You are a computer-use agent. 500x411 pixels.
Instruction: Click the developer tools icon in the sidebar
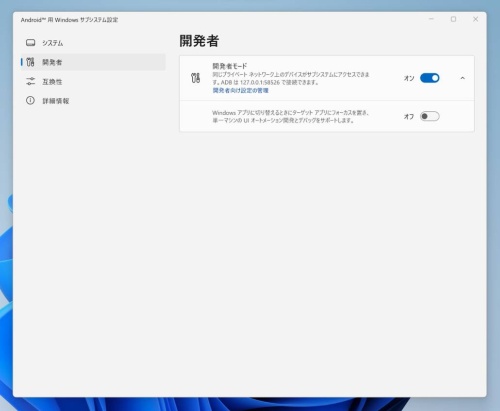[30, 62]
